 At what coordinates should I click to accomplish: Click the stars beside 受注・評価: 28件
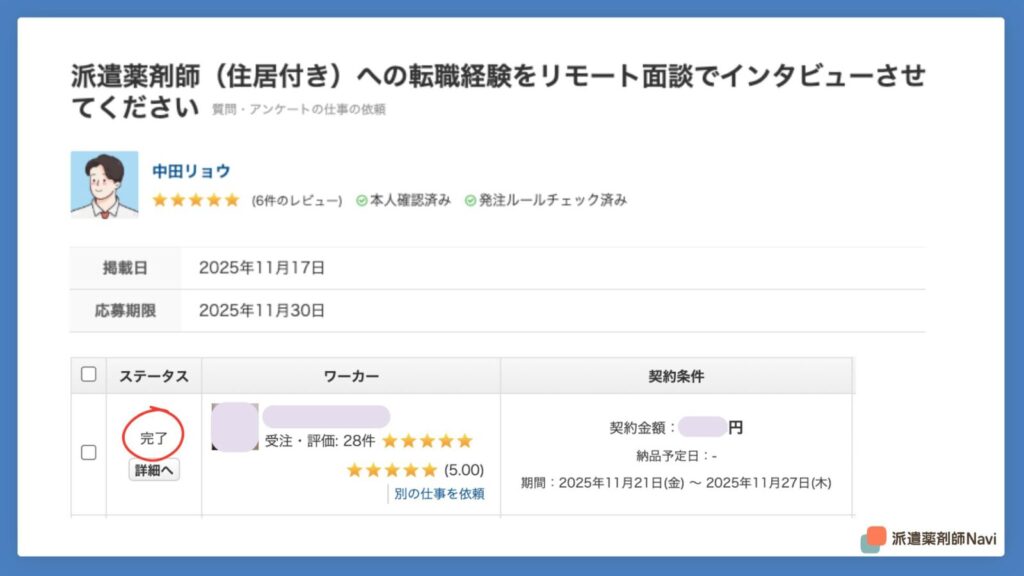(x=427, y=441)
